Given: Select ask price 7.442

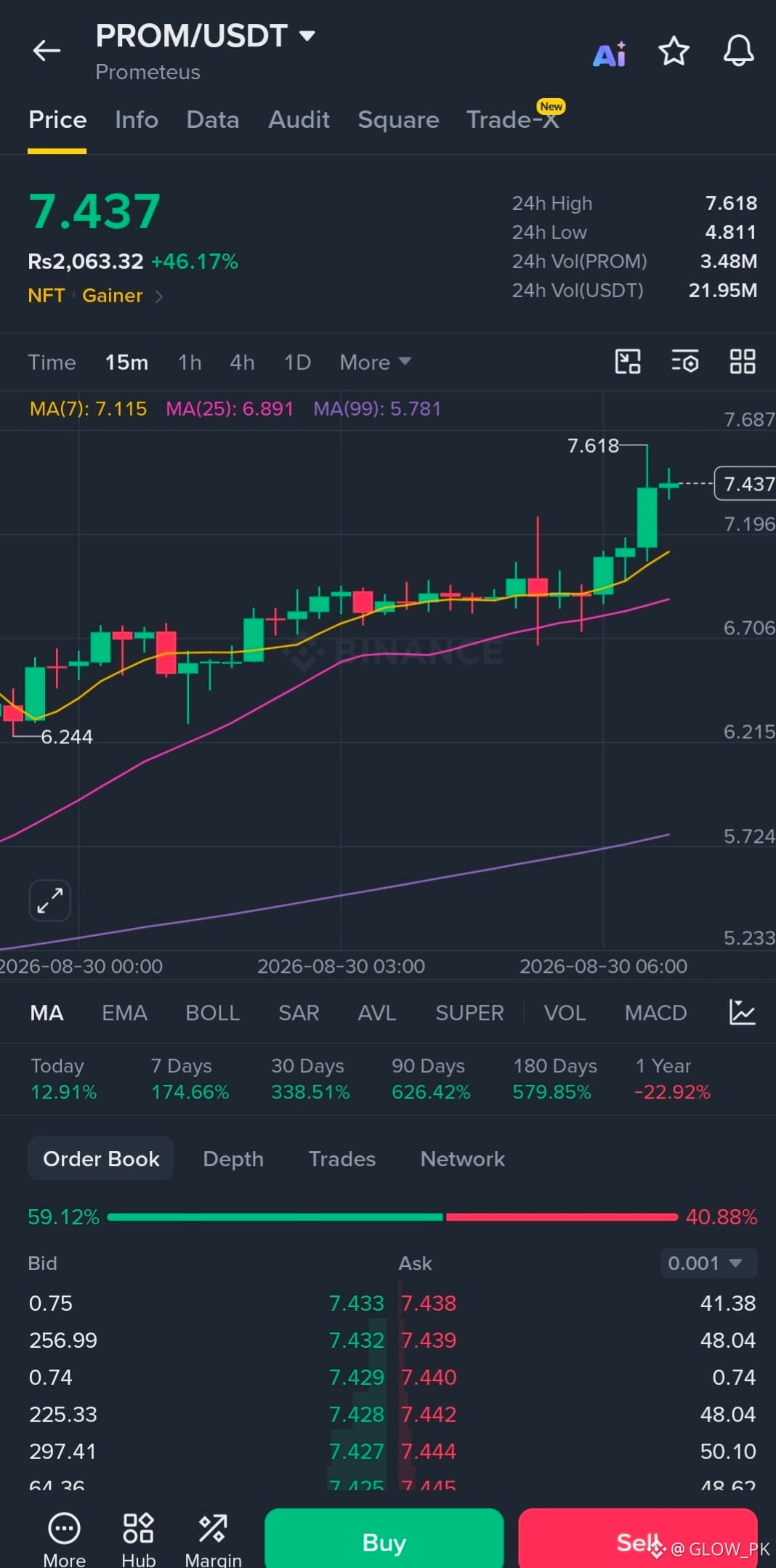Looking at the screenshot, I should click(429, 1414).
